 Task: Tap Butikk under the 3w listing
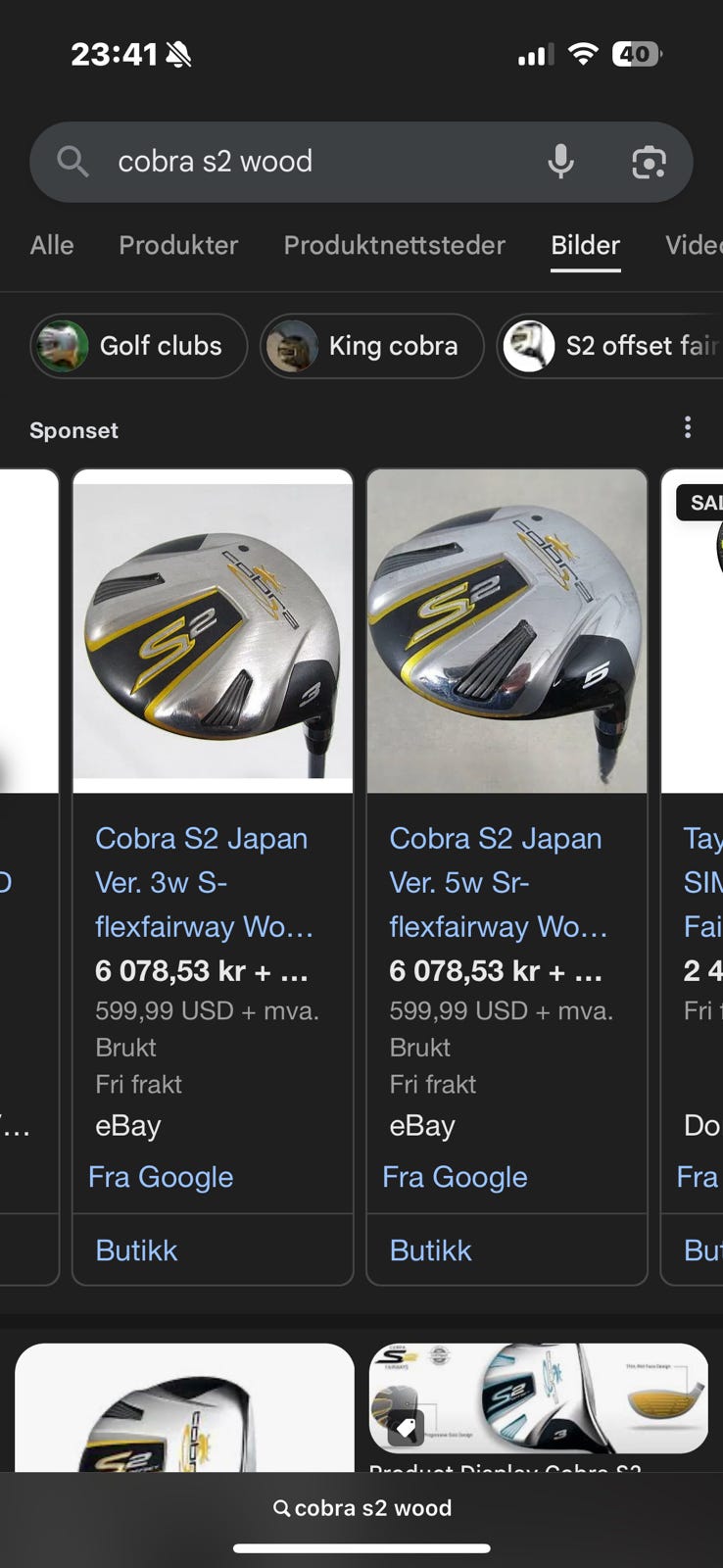[136, 1250]
